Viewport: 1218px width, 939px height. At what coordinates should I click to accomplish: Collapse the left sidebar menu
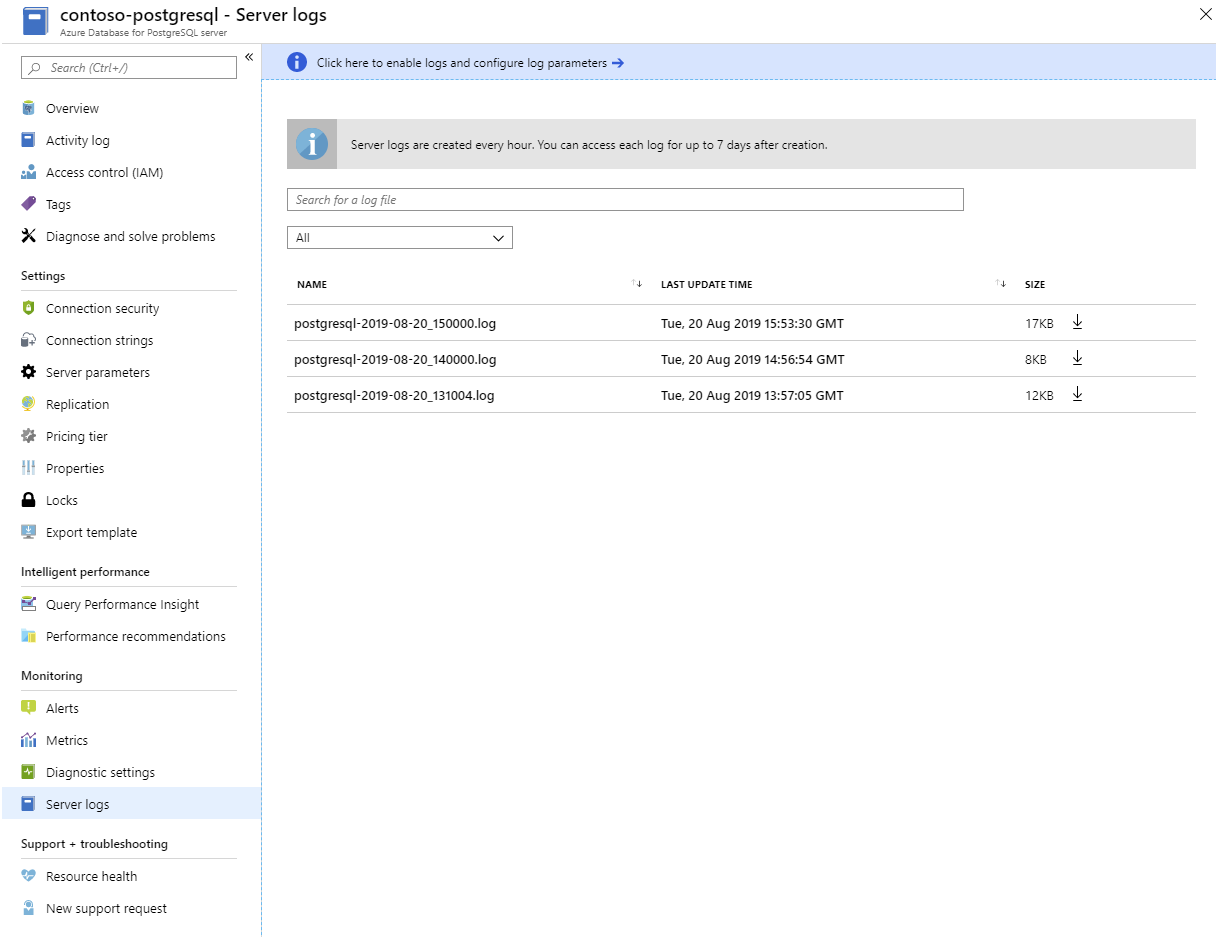249,57
